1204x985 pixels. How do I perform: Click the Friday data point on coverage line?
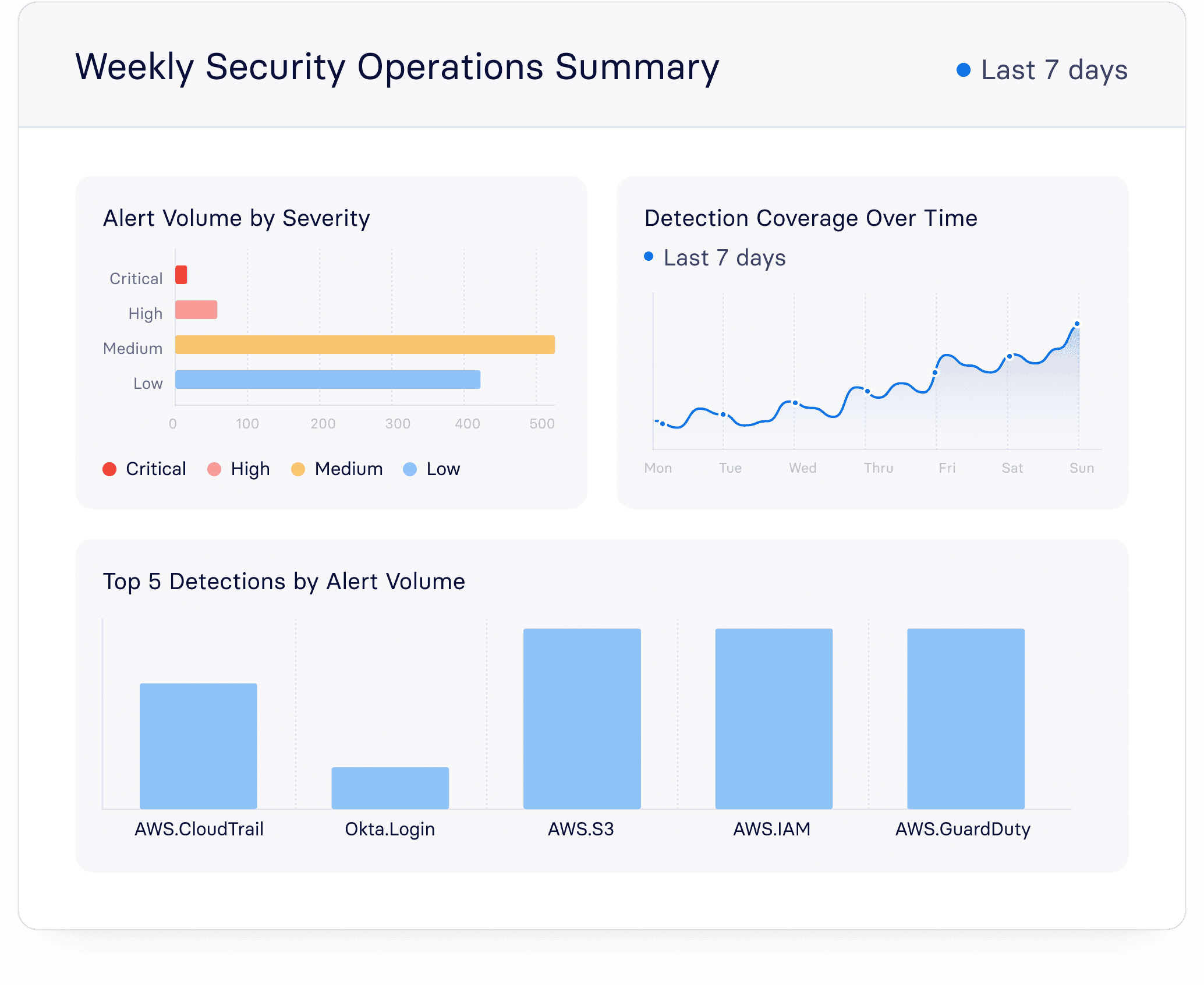click(936, 373)
